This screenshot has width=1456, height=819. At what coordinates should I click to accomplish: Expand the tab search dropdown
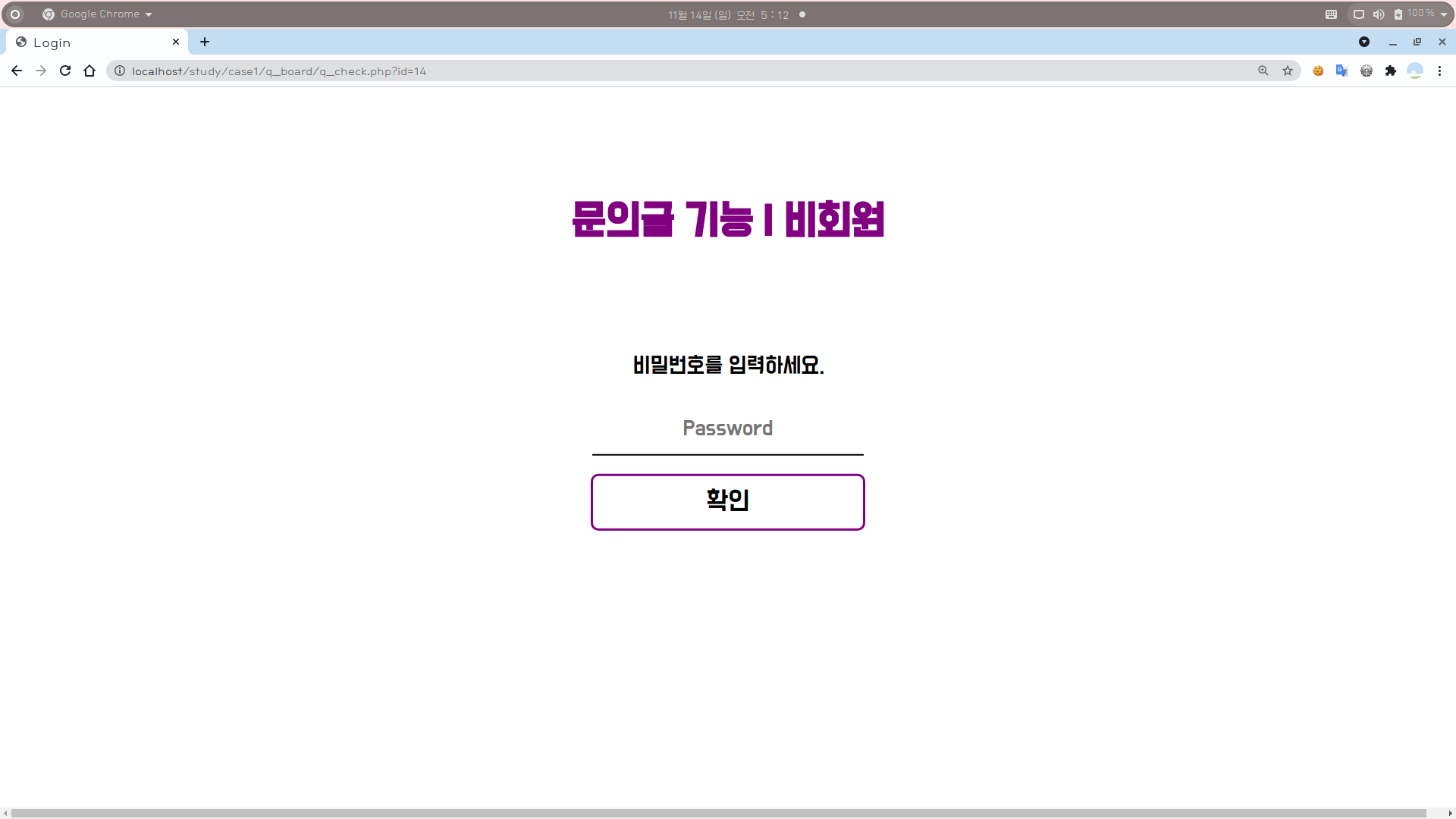tap(1364, 42)
